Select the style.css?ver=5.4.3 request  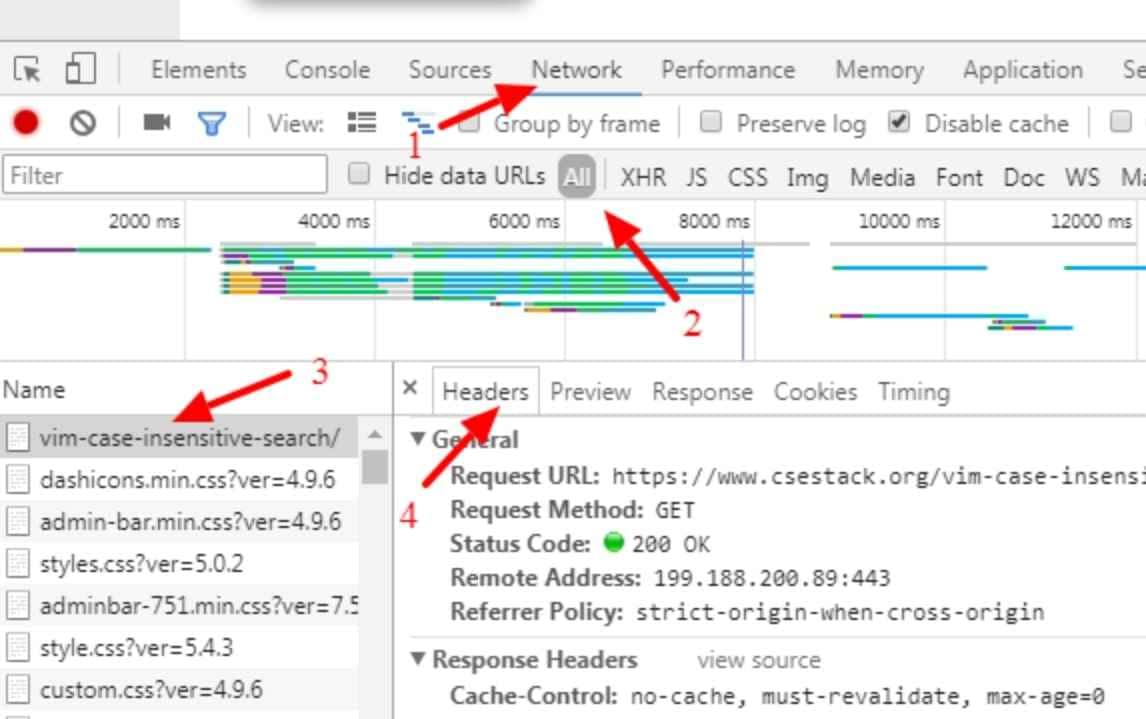click(x=136, y=647)
